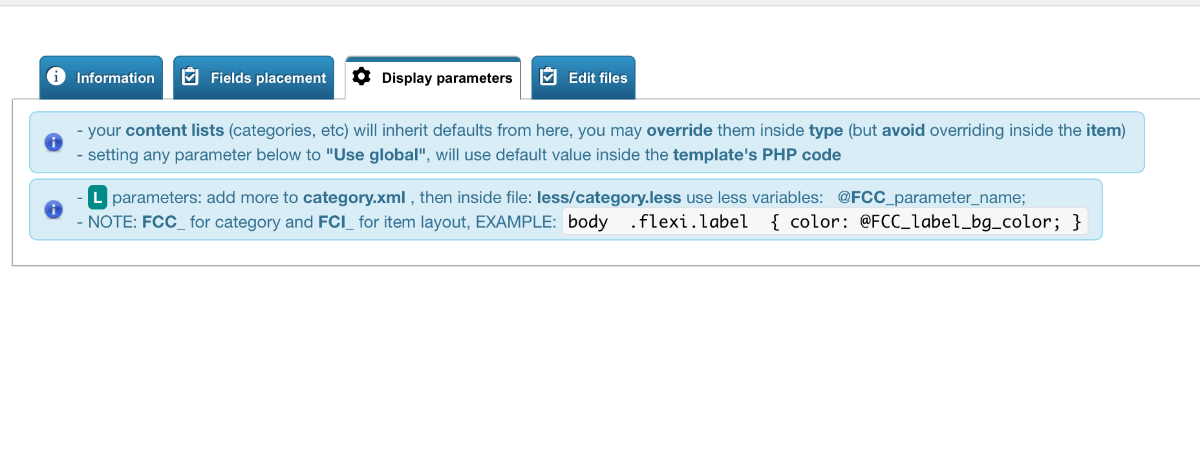The height and width of the screenshot is (464, 1200).
Task: Go to the Edit files tab
Action: [583, 78]
